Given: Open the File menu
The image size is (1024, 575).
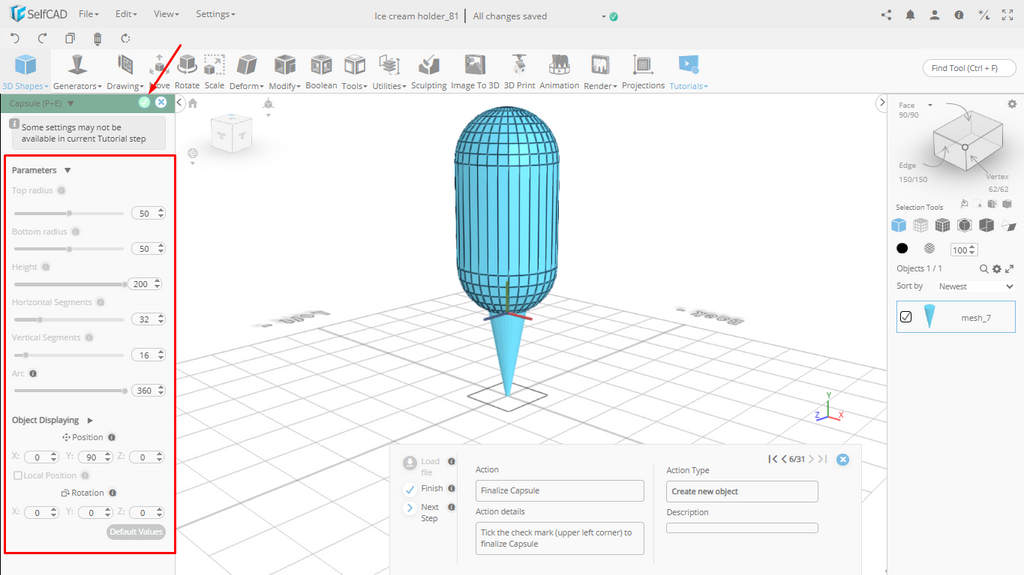Looking at the screenshot, I should click(88, 14).
